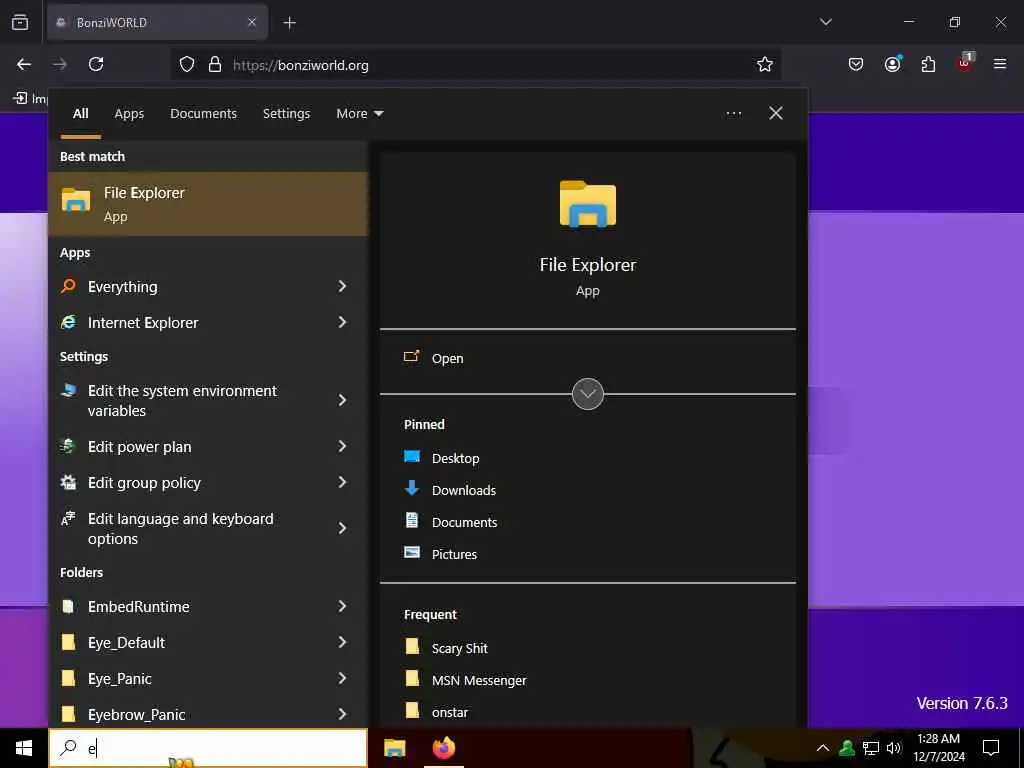Open the frequent onstar folder
Screen dimensions: 1024x768
[449, 712]
